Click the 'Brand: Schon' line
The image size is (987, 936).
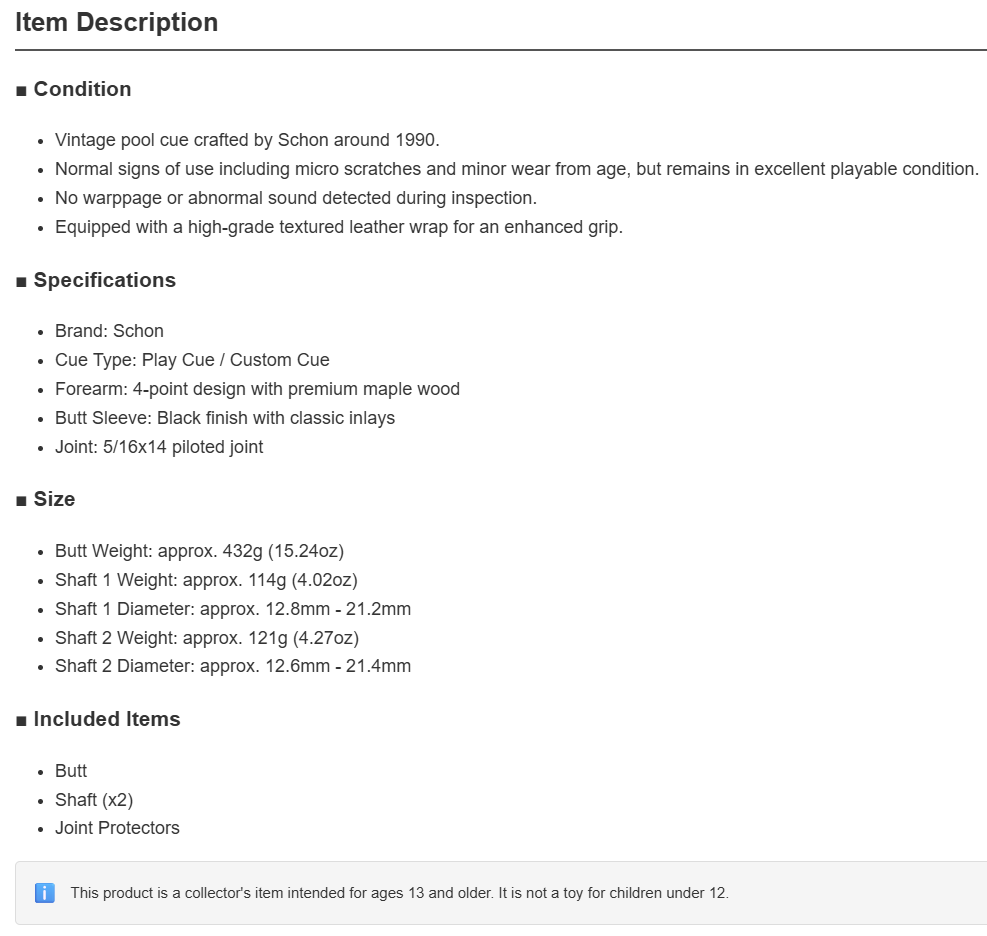point(109,331)
